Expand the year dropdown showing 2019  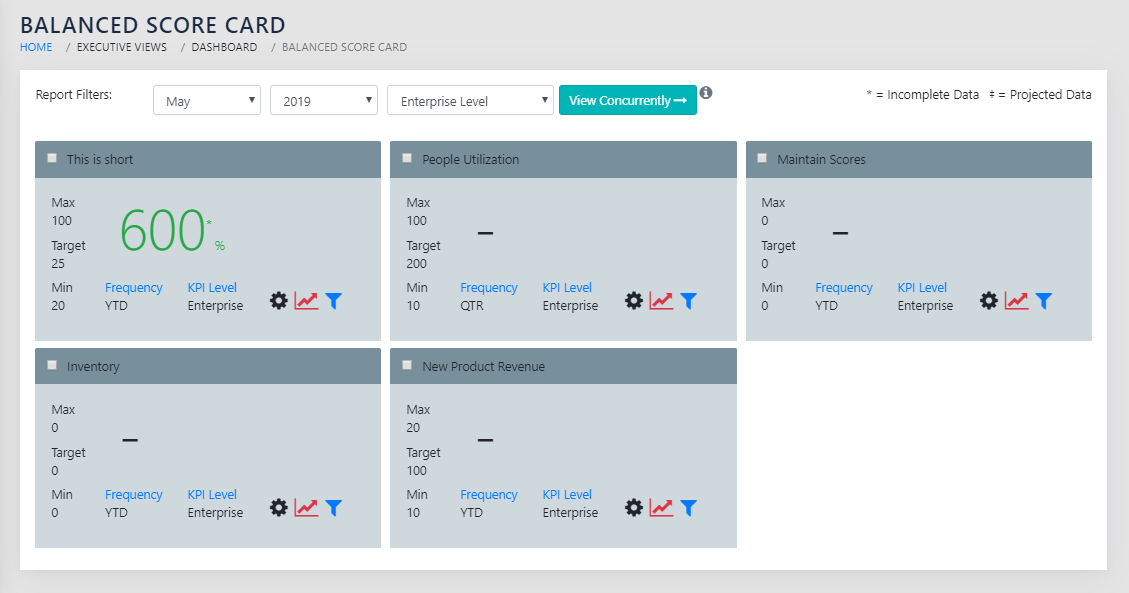coord(323,101)
